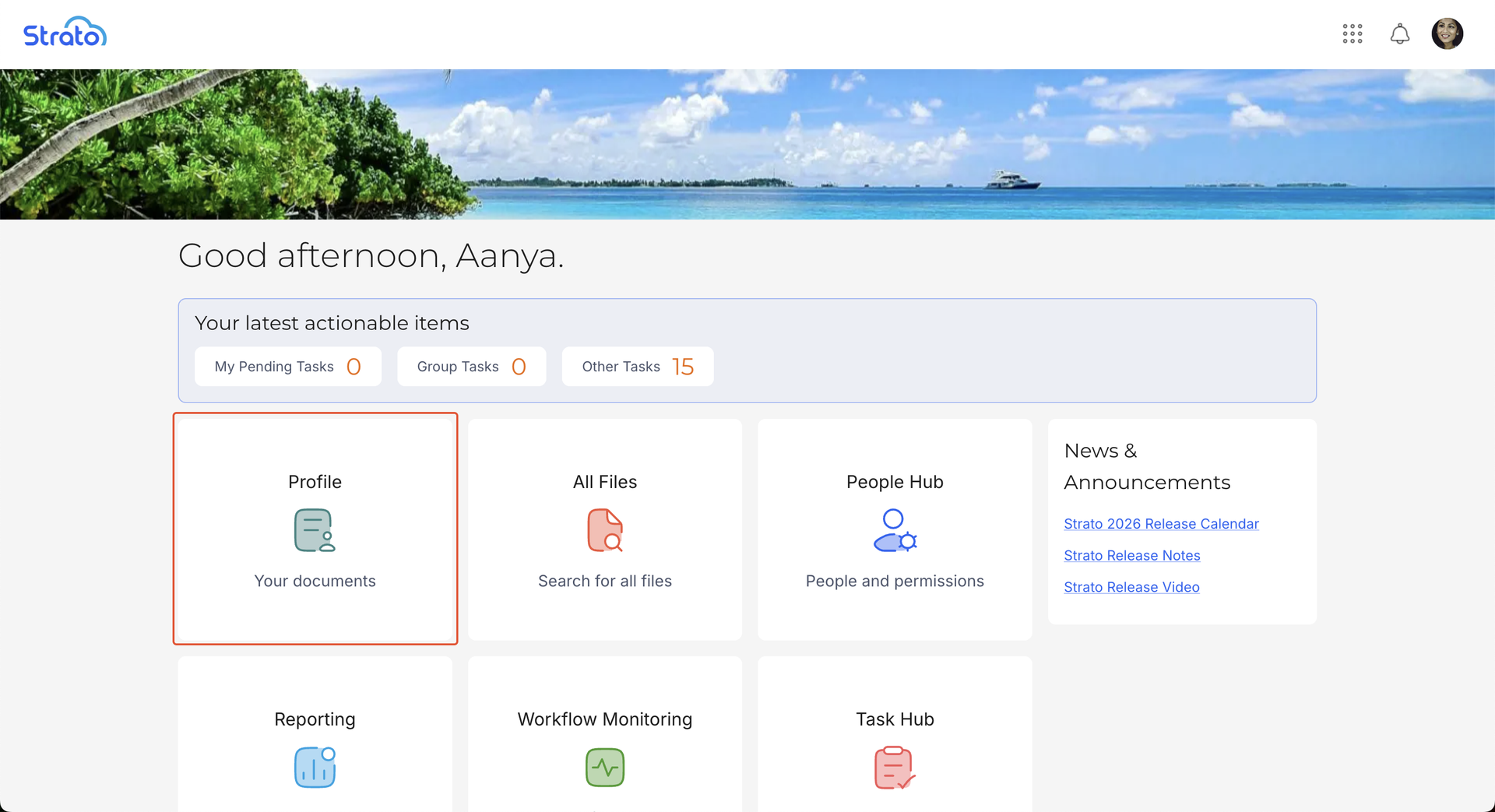The height and width of the screenshot is (812, 1495).
Task: Click the Task Hub clipboard icon
Action: 895,767
